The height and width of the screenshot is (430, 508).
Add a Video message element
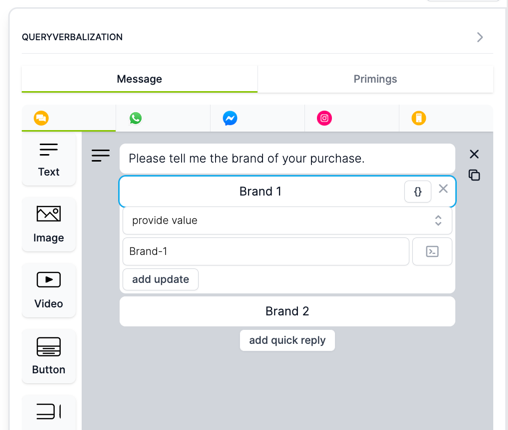coord(49,290)
